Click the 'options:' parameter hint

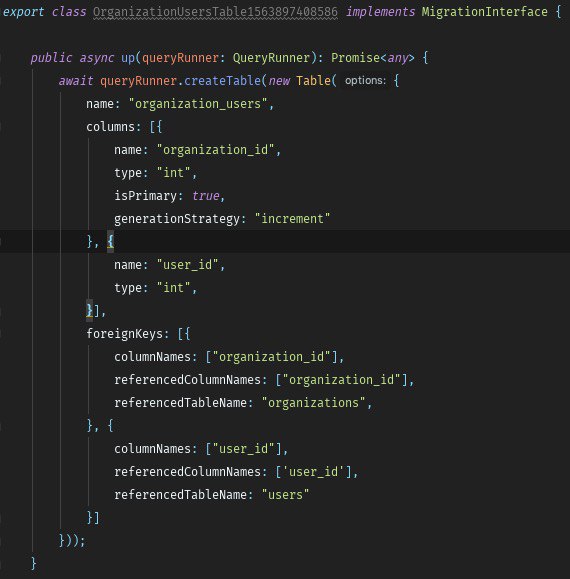click(365, 80)
